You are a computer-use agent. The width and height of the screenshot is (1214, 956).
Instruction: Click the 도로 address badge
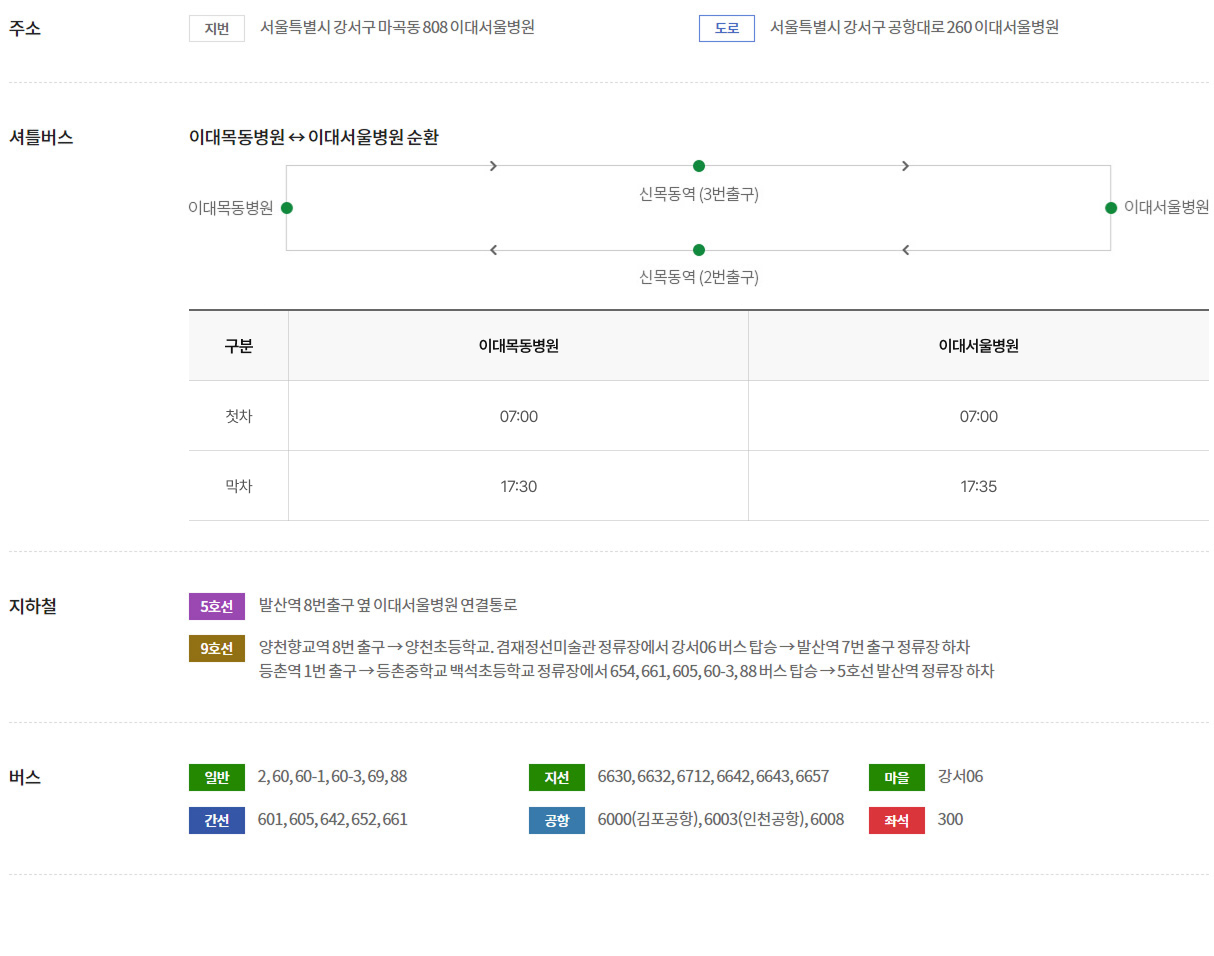pyautogui.click(x=727, y=29)
